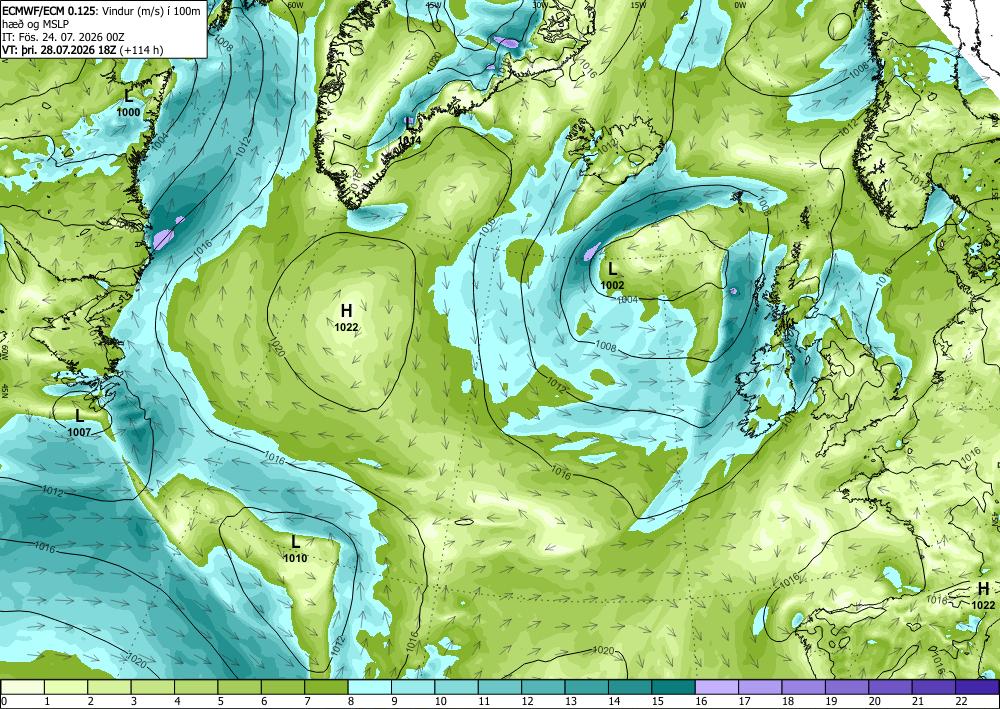Click the 1020 isobar label around the Atlantic high
1000x709 pixels.
coord(277,347)
